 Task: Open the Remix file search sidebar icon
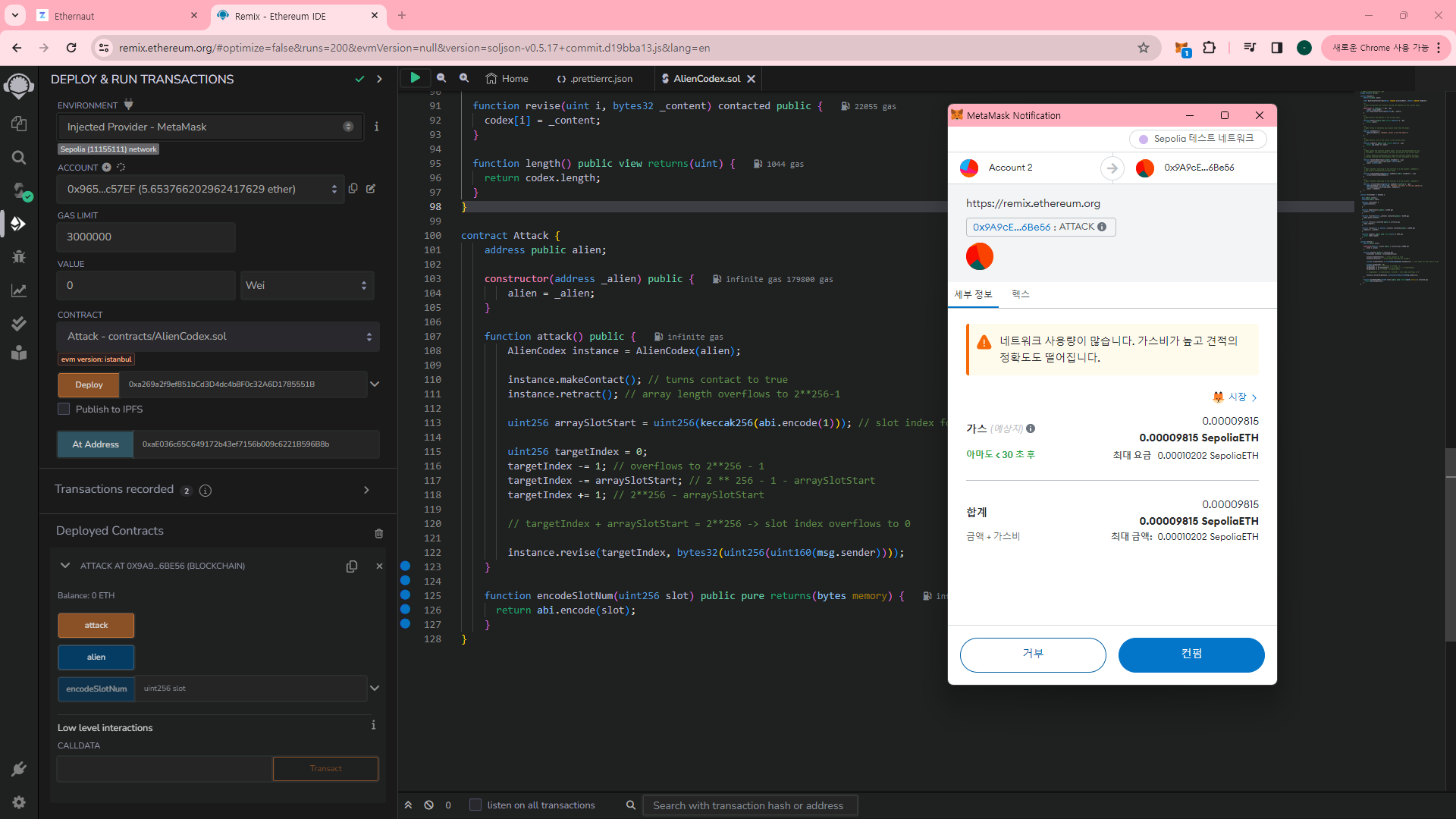pos(19,157)
